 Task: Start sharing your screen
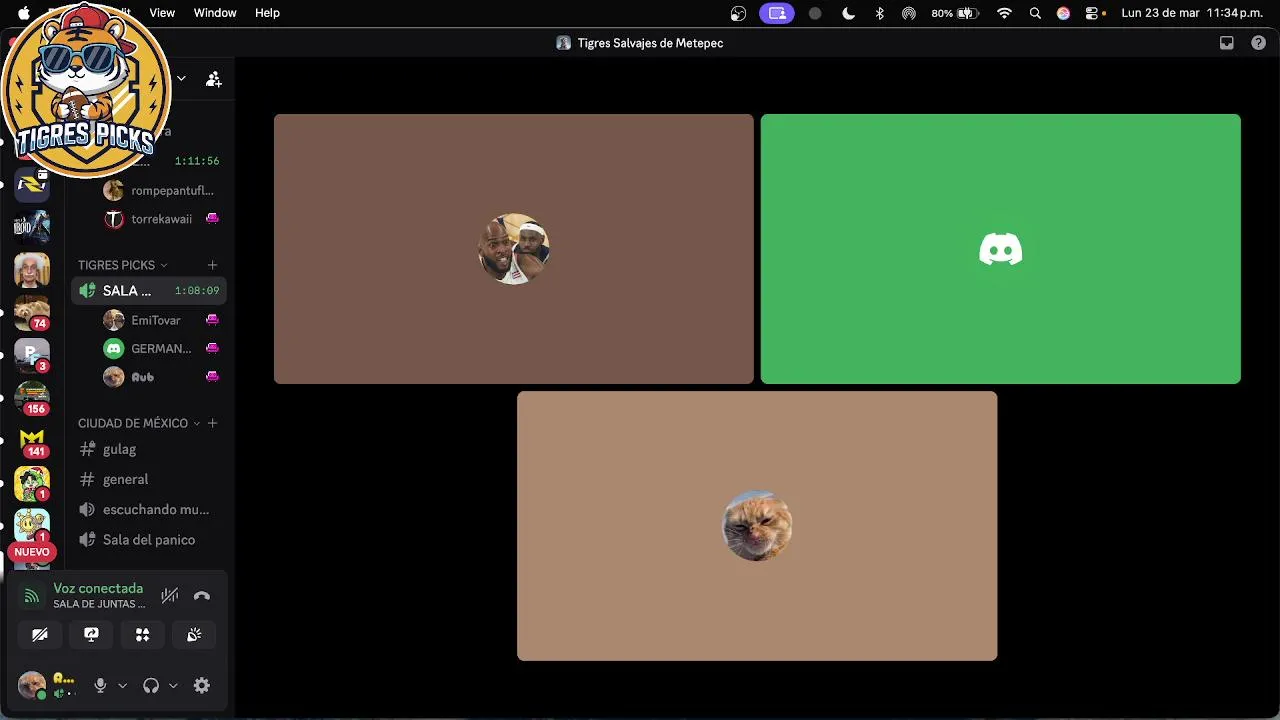tap(91, 635)
